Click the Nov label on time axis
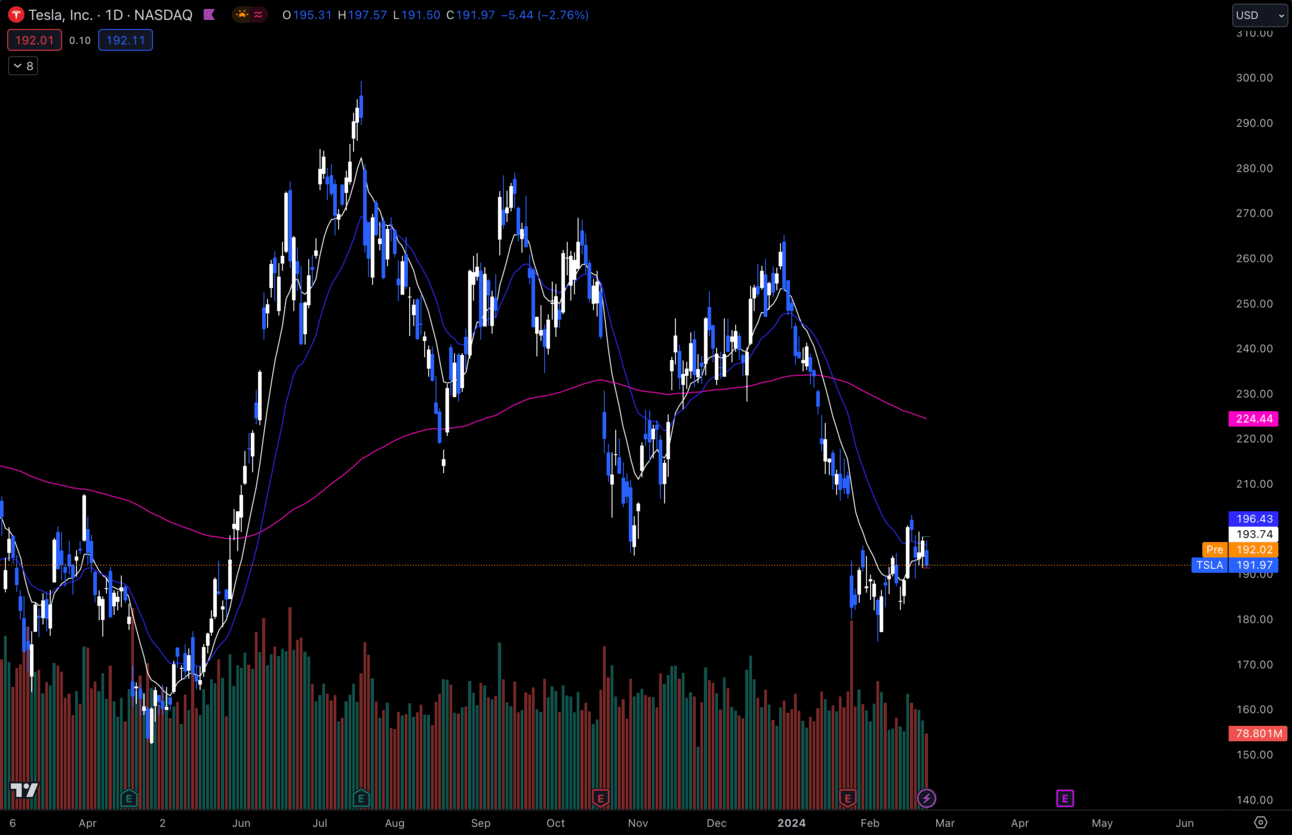Screen dimensions: 1292x835 (x=638, y=823)
